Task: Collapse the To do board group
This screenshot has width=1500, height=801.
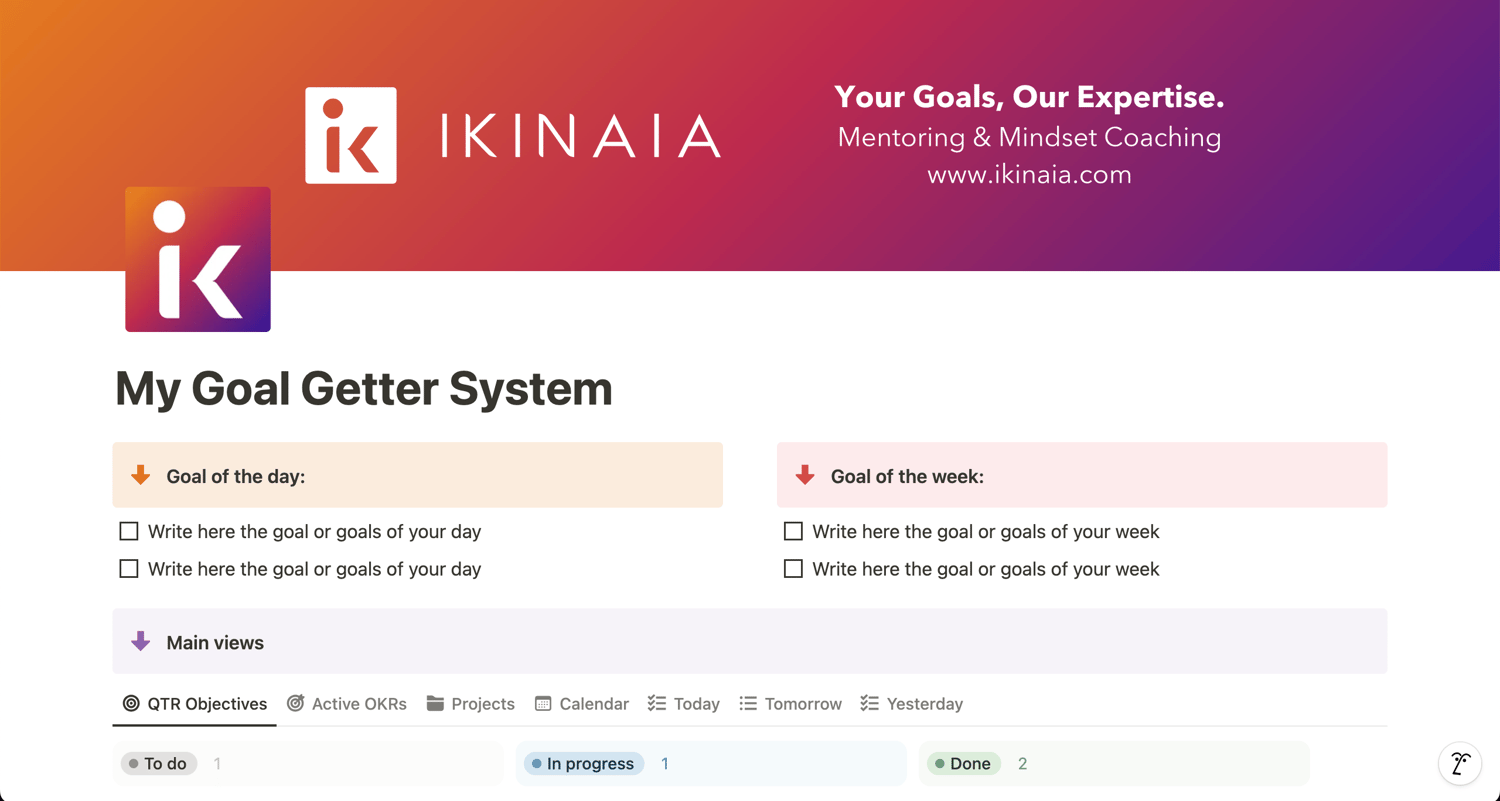Action: (x=159, y=763)
